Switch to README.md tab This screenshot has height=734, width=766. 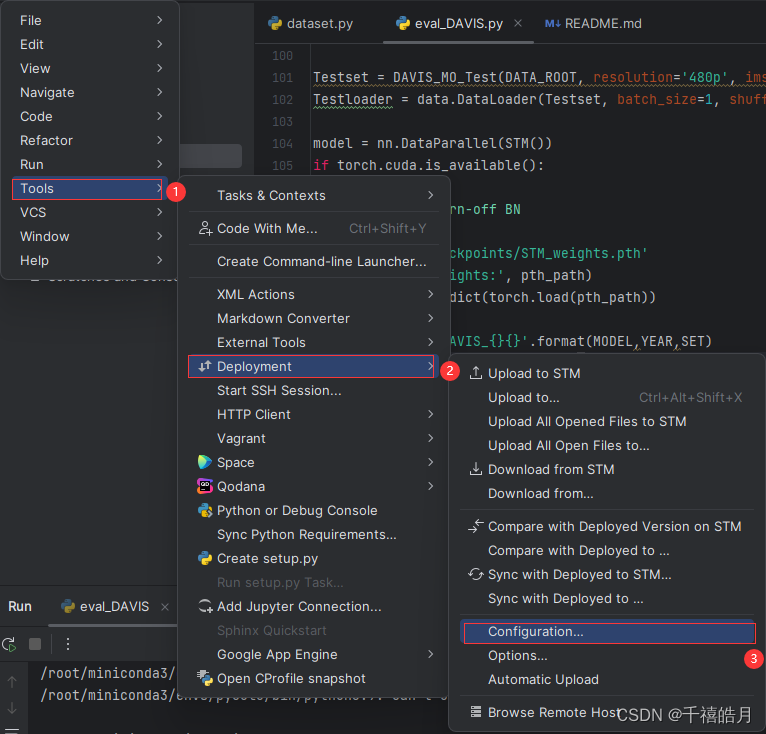593,23
